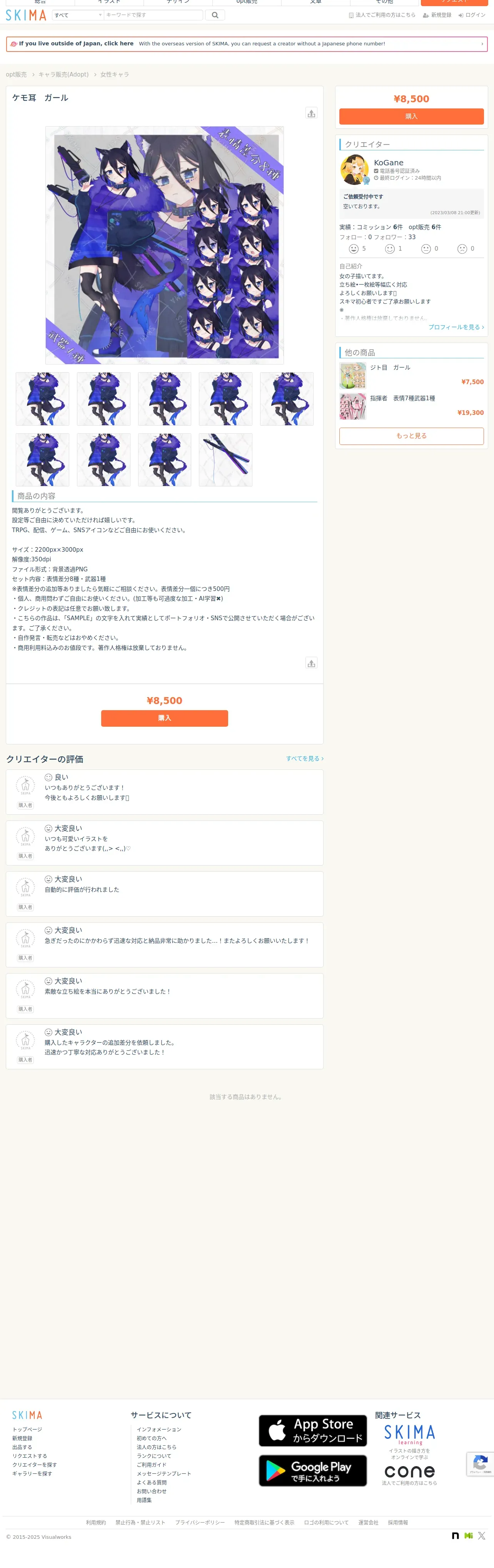The height and width of the screenshot is (1568, 494).
Task: Click the keyword search input field
Action: point(154,15)
